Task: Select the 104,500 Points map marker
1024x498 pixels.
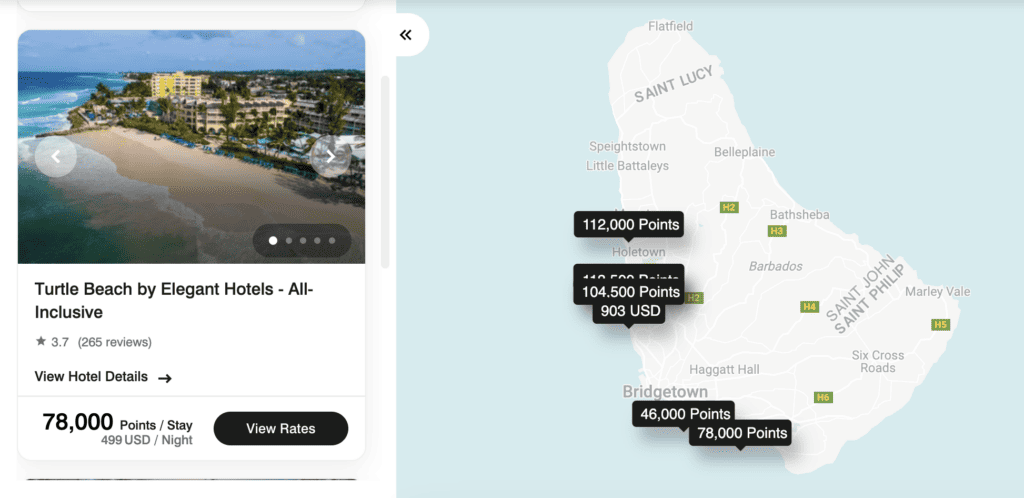Action: pyautogui.click(x=630, y=292)
